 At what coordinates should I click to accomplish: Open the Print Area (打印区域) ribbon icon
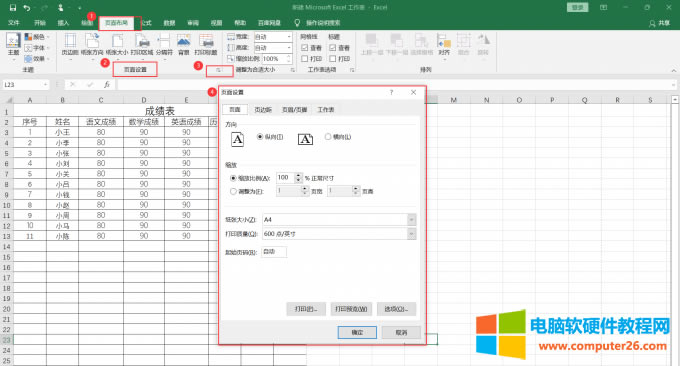142,44
